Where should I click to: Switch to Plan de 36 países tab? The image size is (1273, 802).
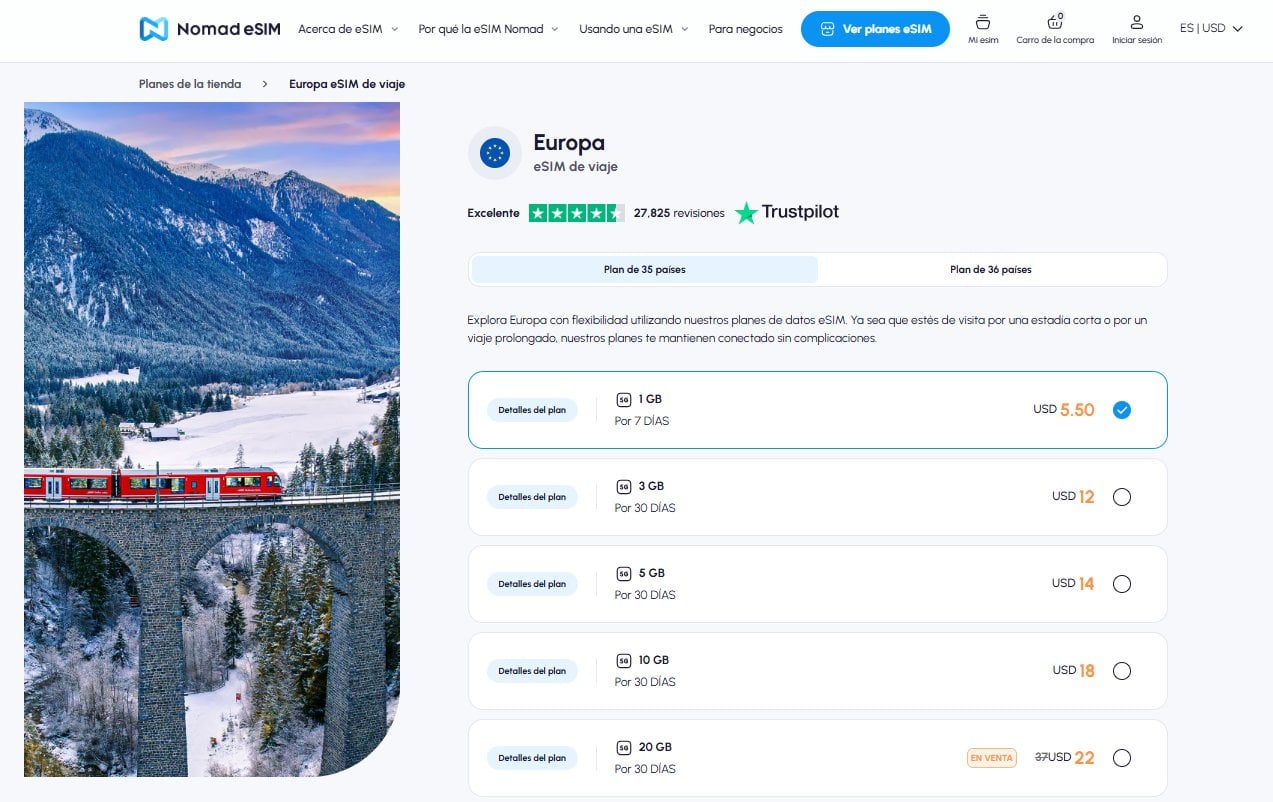(x=990, y=270)
